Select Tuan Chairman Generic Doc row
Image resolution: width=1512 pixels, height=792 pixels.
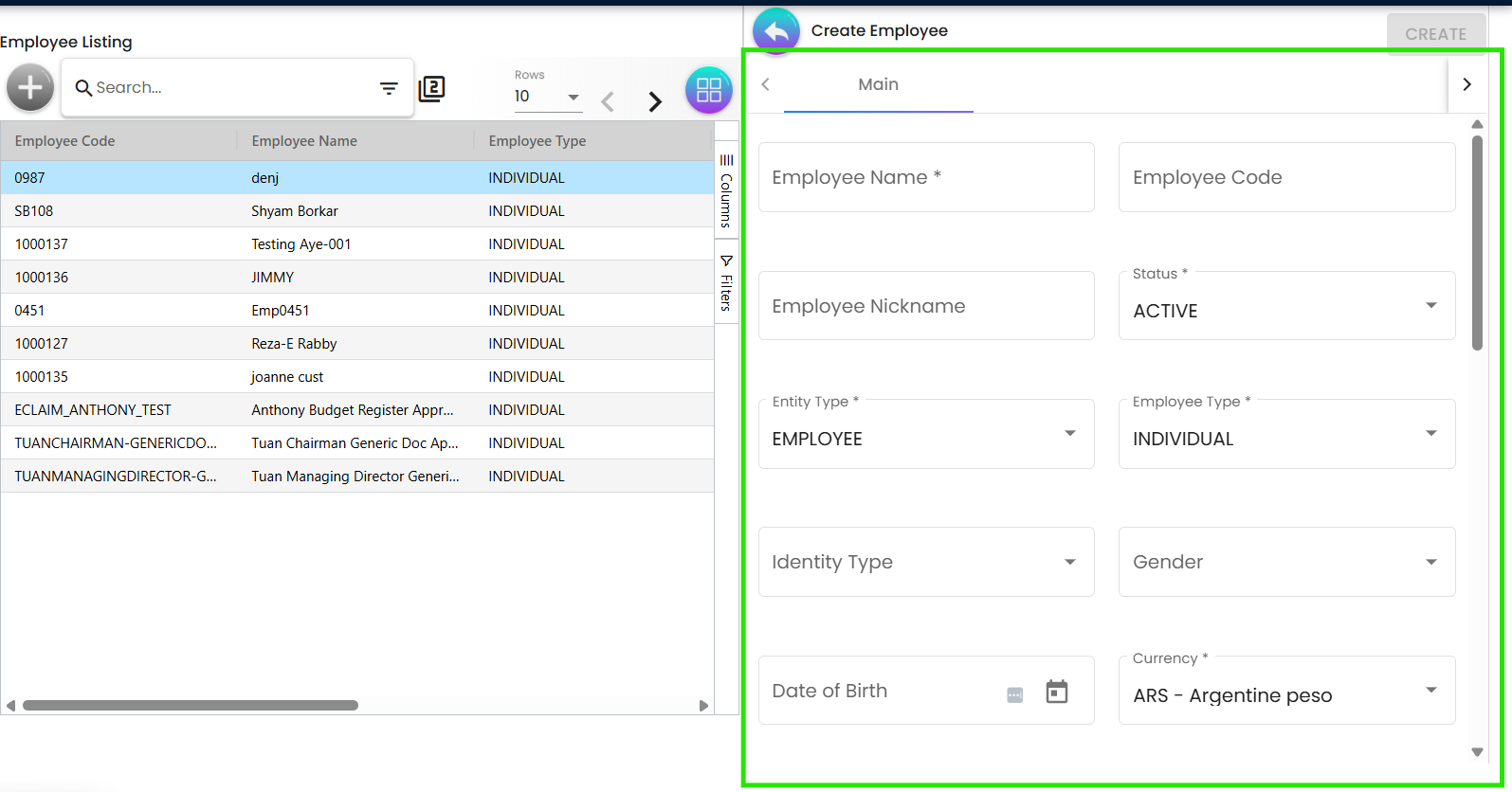pos(356,443)
